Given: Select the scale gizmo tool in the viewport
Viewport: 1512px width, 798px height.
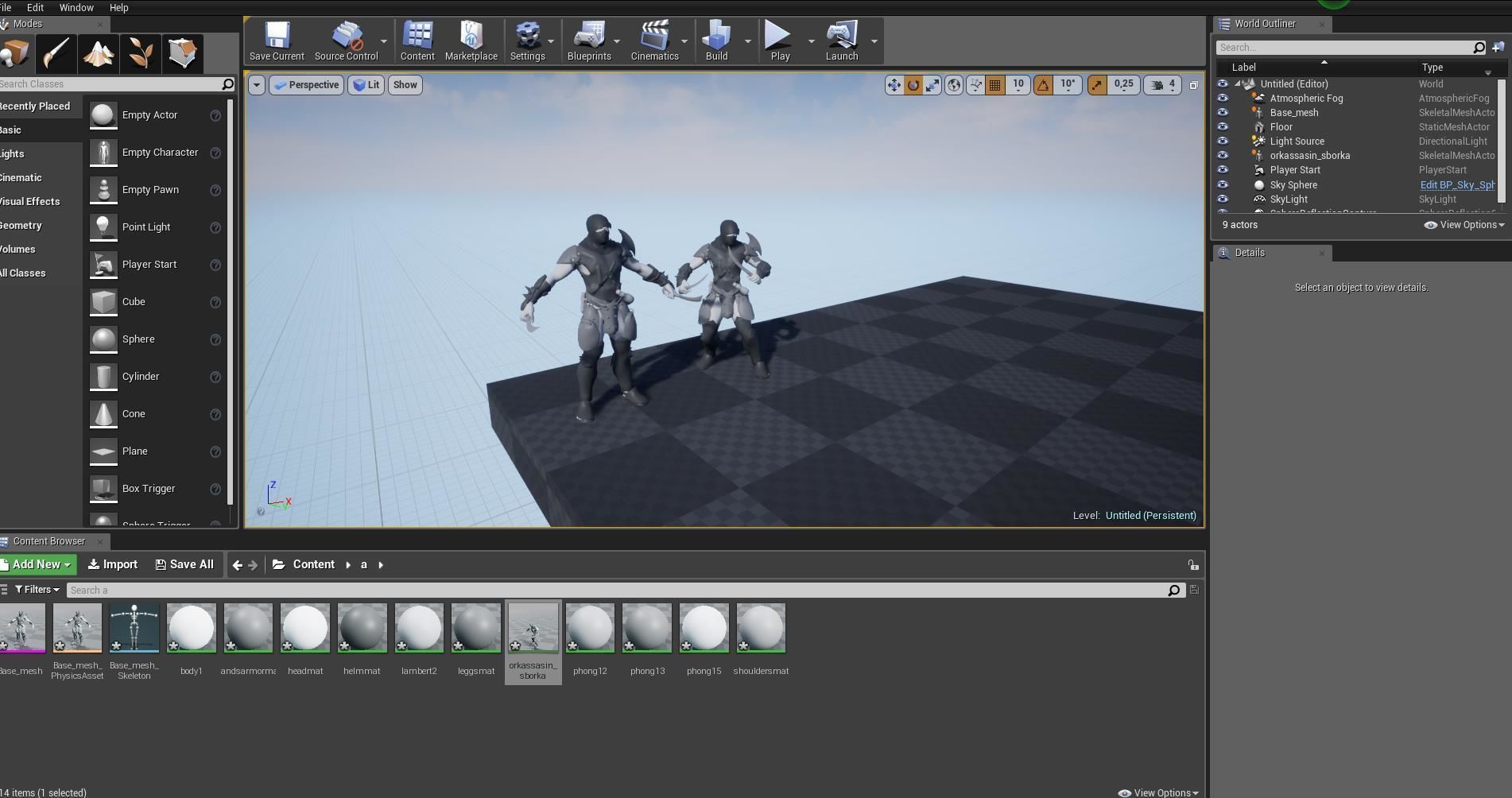Looking at the screenshot, I should tap(932, 85).
